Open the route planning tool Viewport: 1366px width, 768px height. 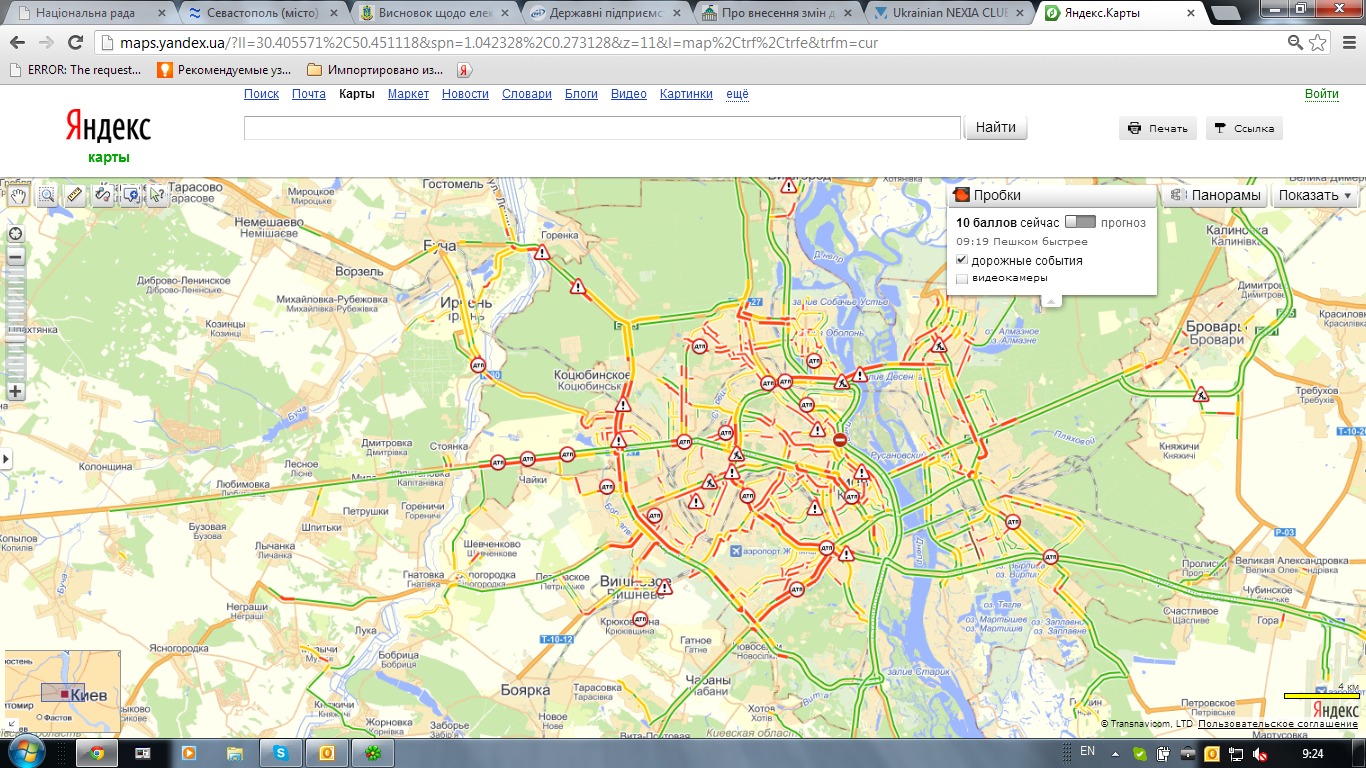coord(103,196)
